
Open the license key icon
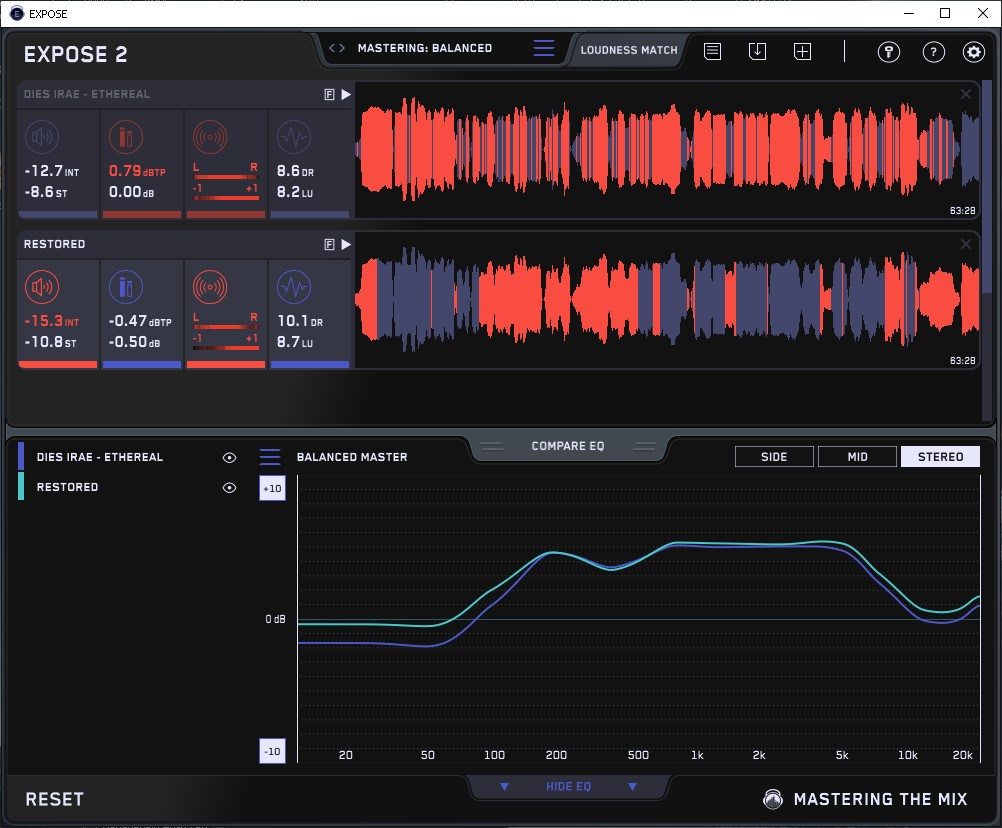[889, 52]
